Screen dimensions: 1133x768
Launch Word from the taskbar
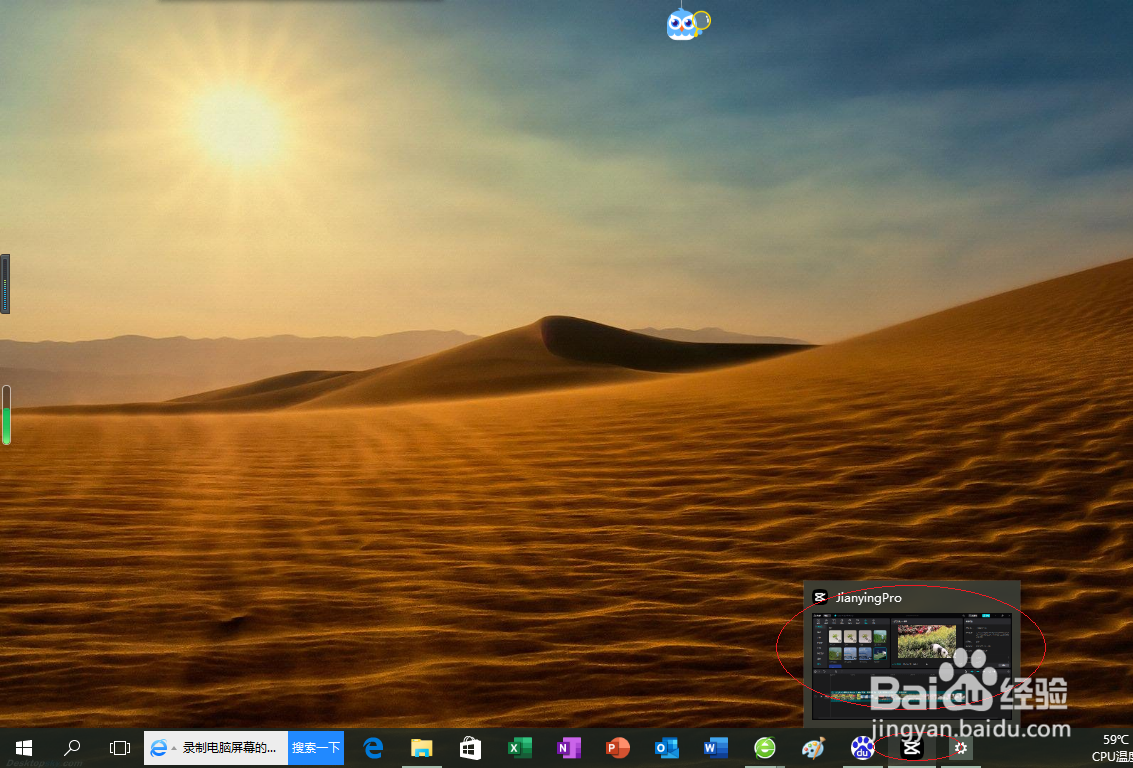pyautogui.click(x=715, y=748)
